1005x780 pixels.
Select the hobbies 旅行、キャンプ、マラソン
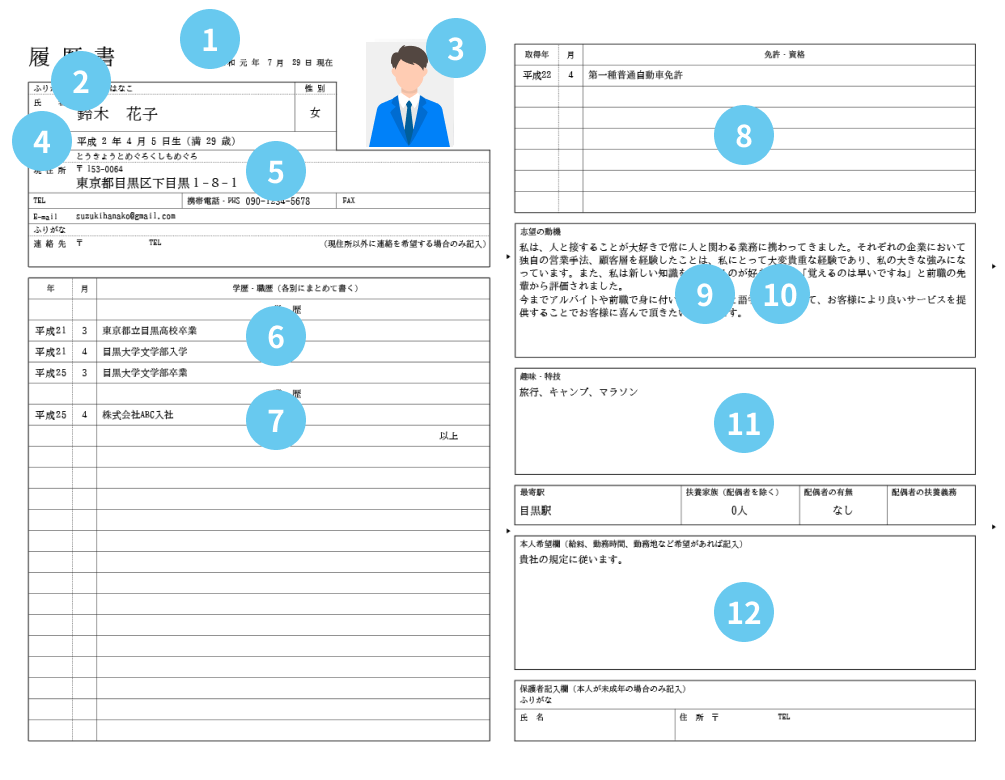(579, 392)
